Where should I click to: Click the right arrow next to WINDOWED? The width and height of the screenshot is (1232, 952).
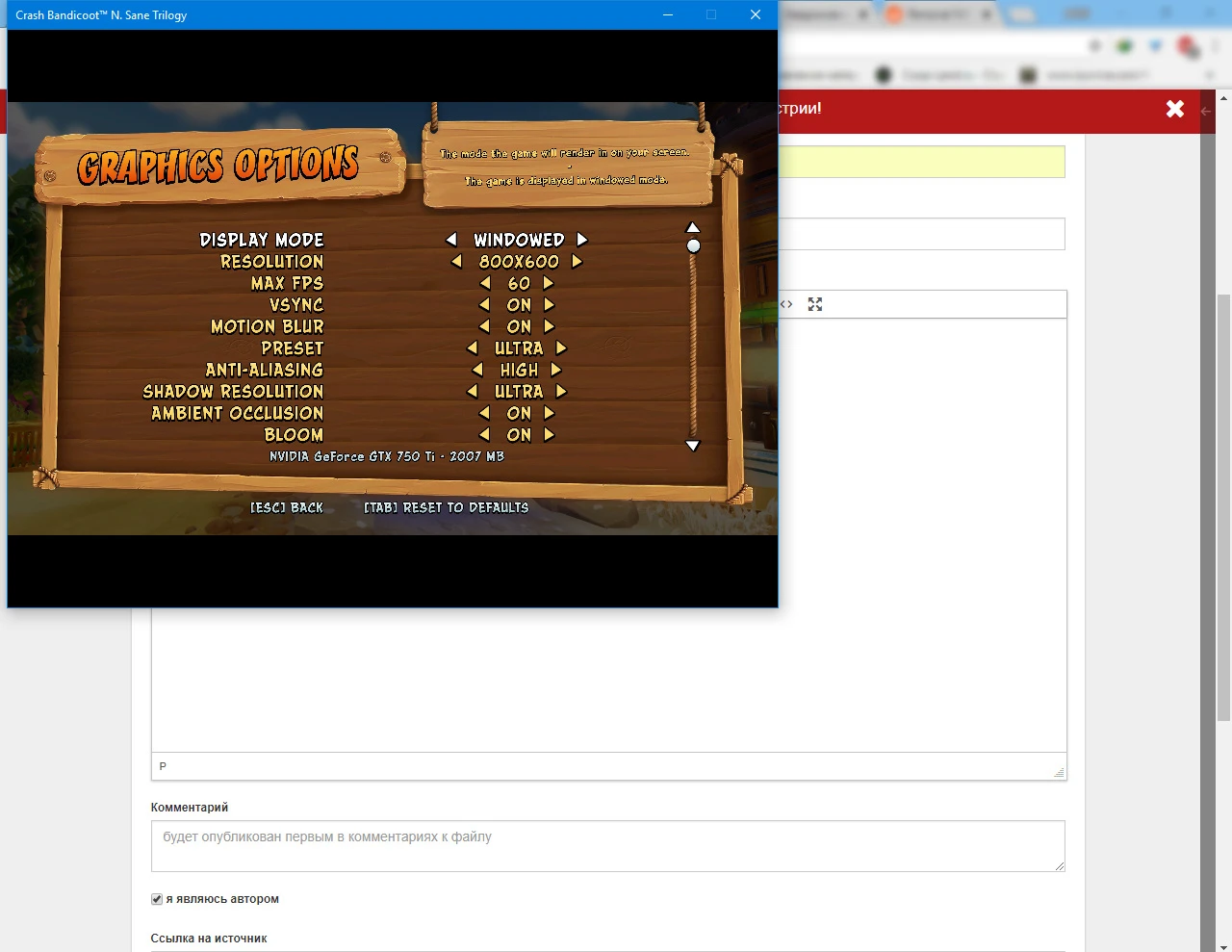582,240
